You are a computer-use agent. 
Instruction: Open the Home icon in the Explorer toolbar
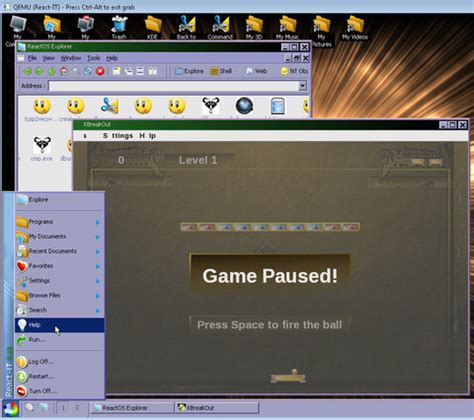click(64, 71)
